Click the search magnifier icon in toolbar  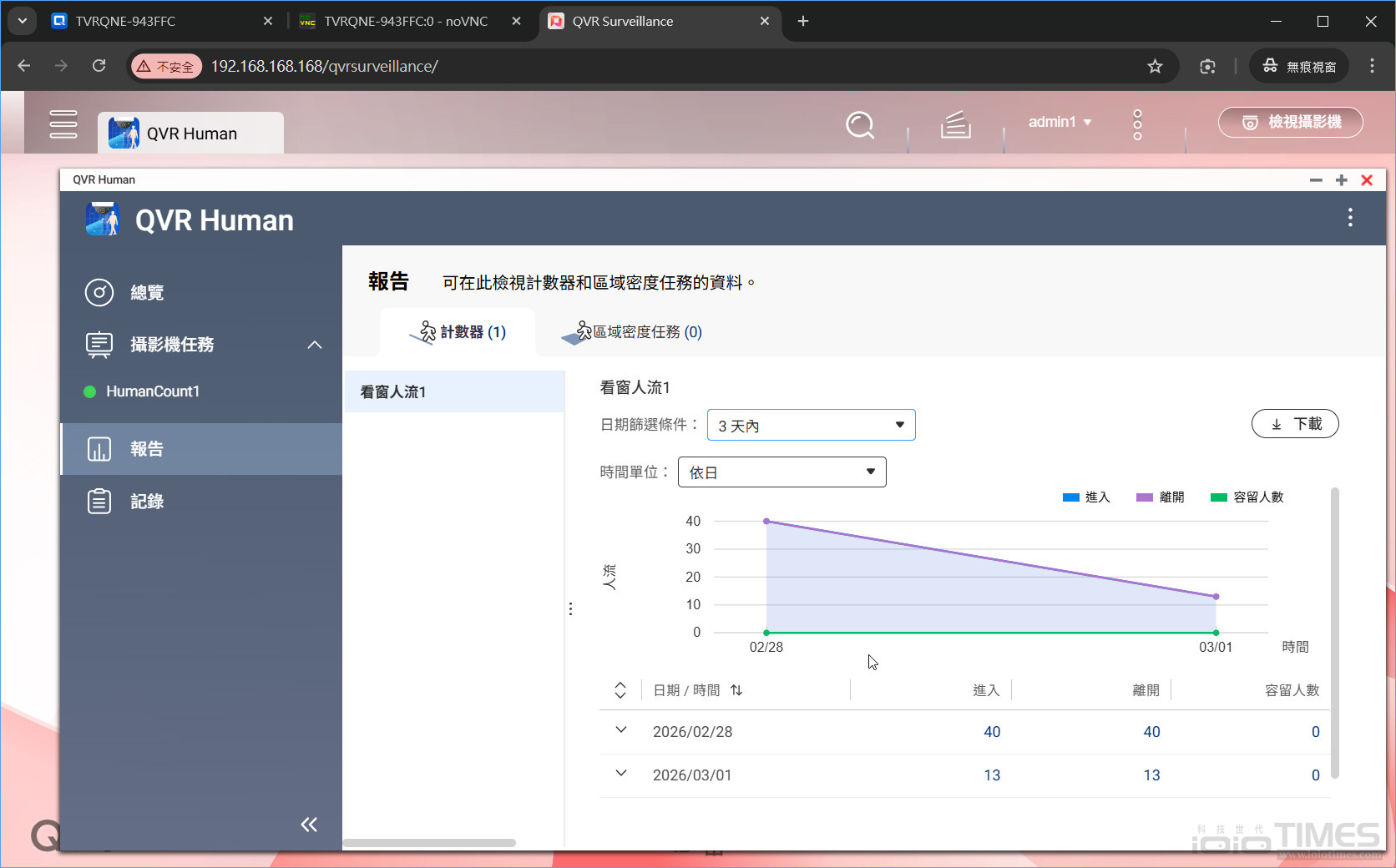click(x=860, y=125)
